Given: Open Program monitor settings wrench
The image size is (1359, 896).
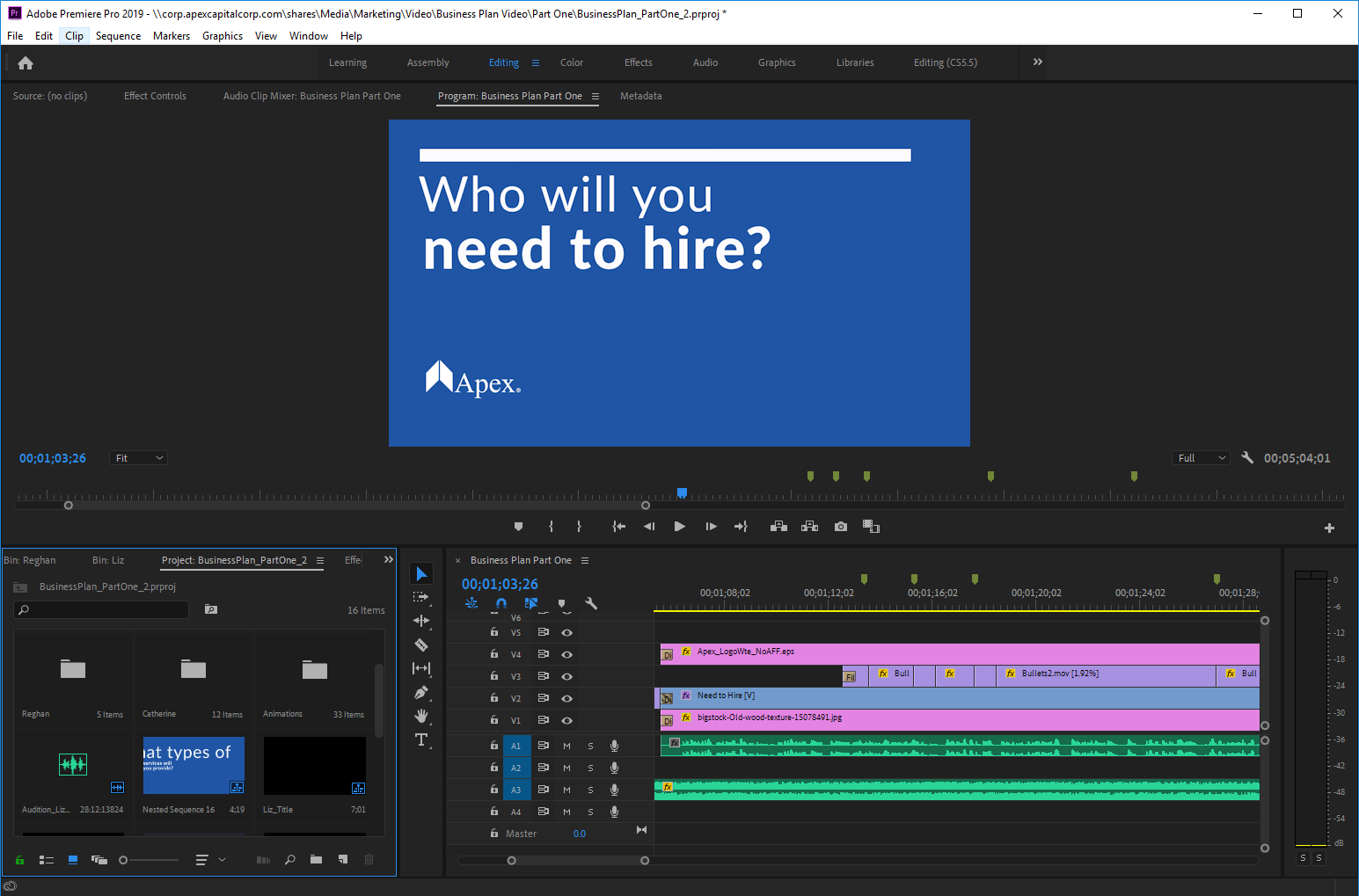Looking at the screenshot, I should click(x=1247, y=457).
